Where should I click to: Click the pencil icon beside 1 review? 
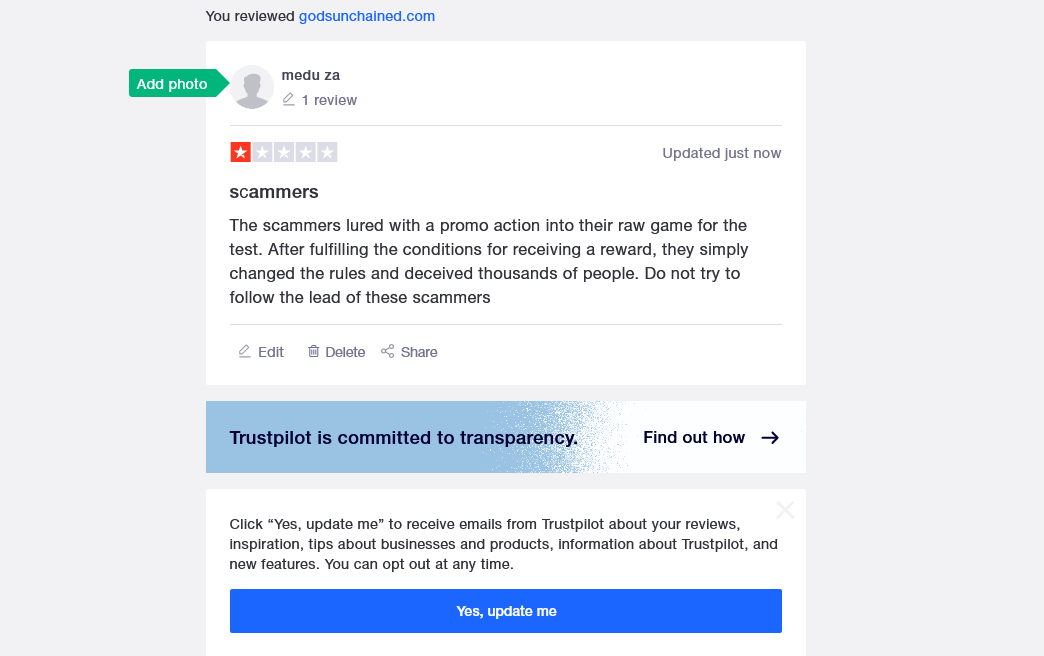[x=288, y=100]
